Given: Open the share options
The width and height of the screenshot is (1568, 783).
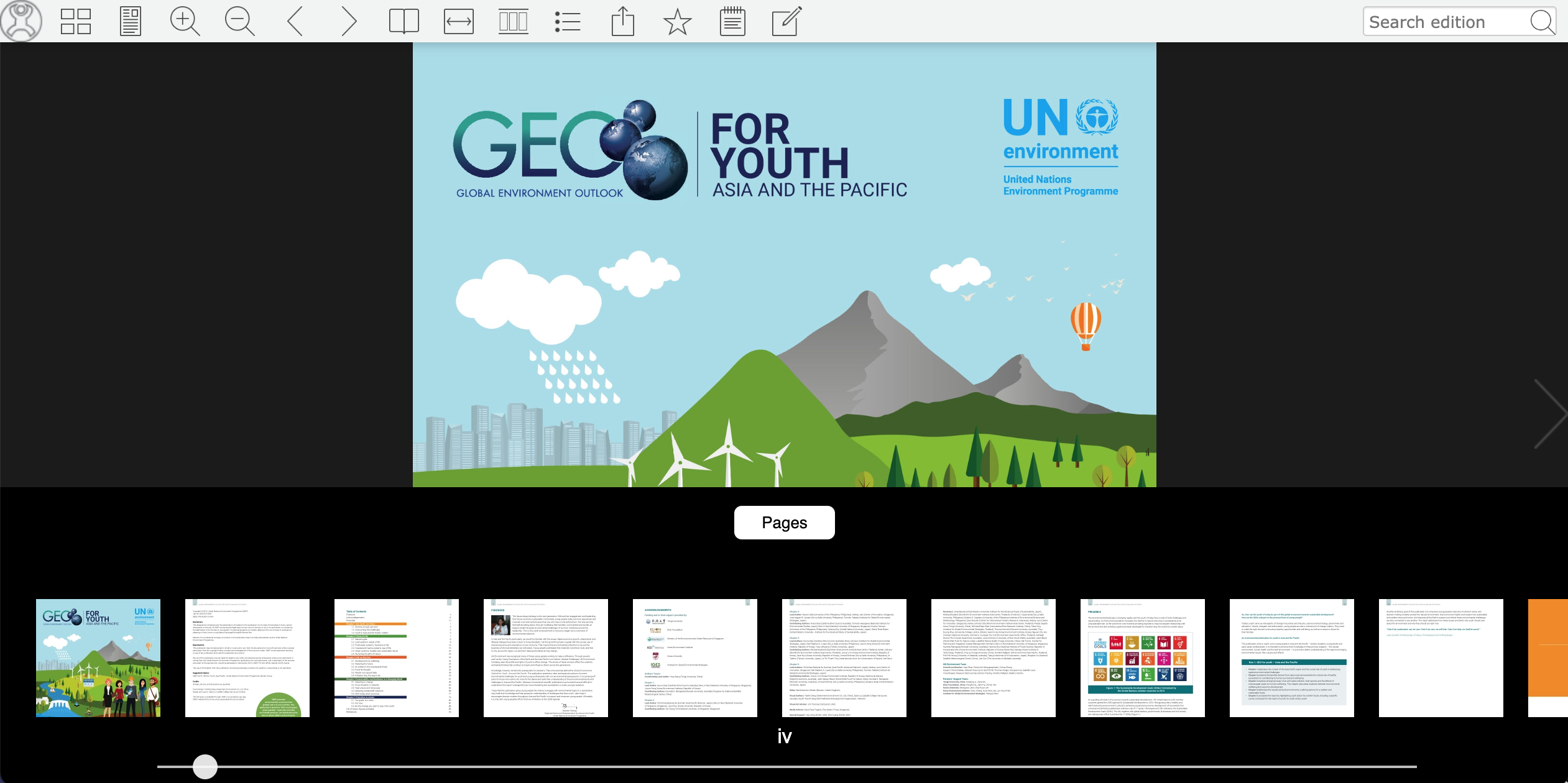Looking at the screenshot, I should pyautogui.click(x=624, y=21).
